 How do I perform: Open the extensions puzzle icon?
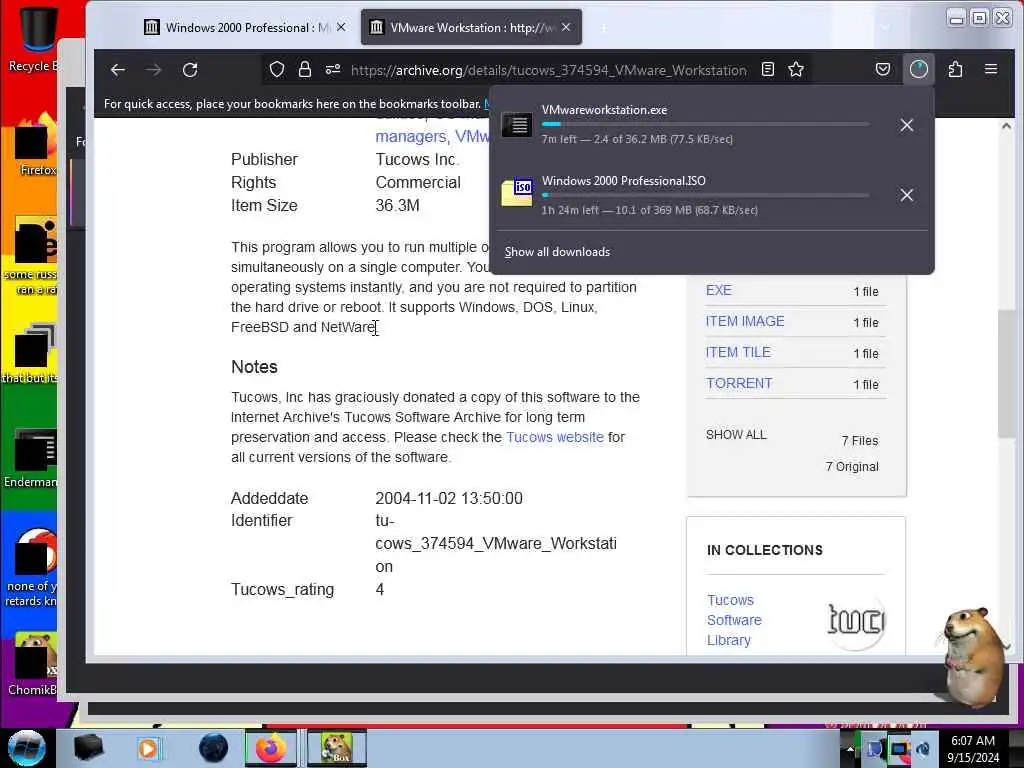955,69
